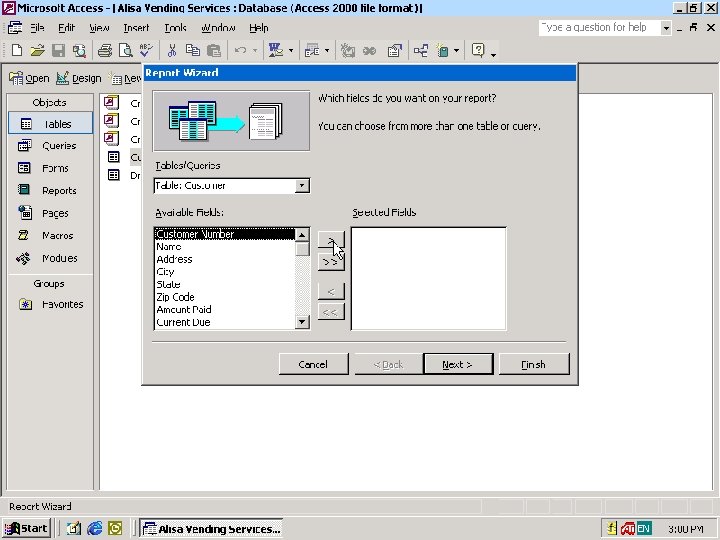The width and height of the screenshot is (720, 540).
Task: Open the File menu
Action: [x=37, y=28]
